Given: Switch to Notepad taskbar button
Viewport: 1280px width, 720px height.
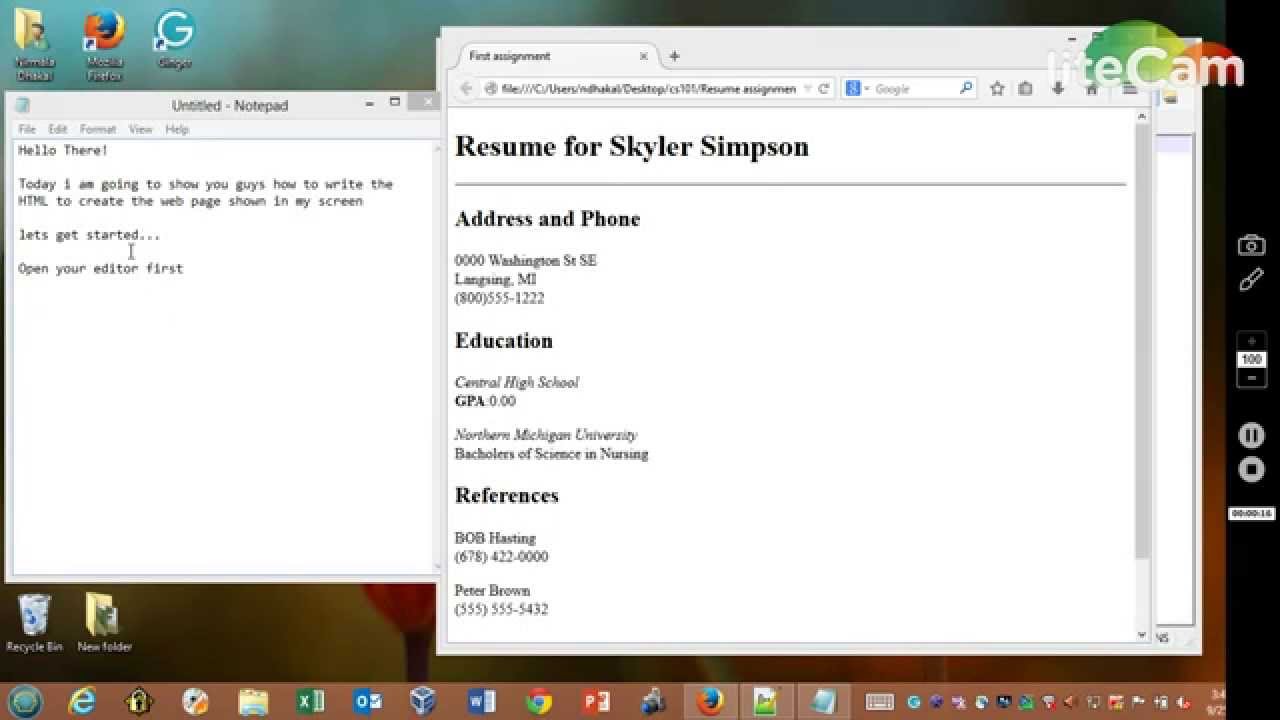Looking at the screenshot, I should coord(824,701).
